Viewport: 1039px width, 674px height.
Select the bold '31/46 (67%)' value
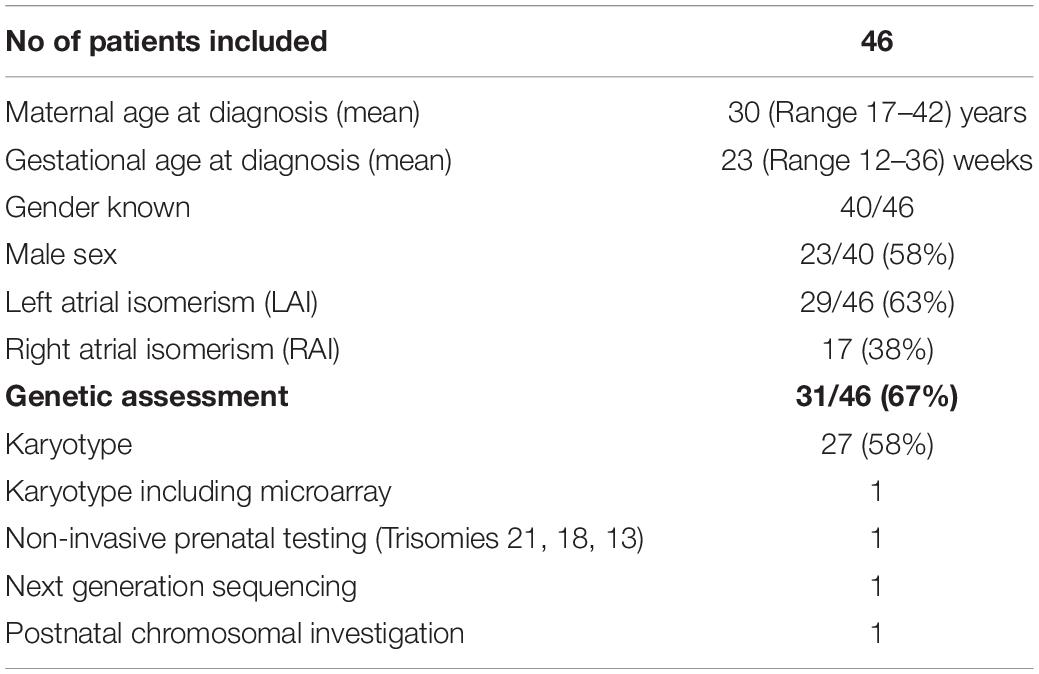click(877, 396)
